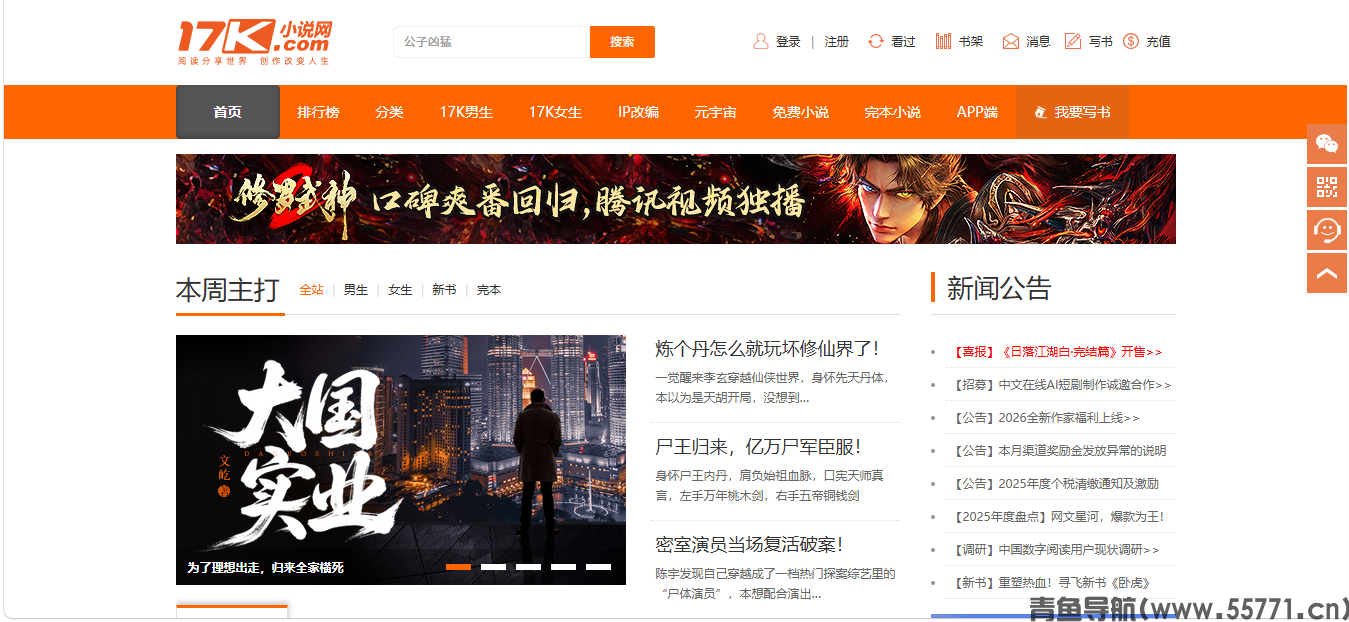
Task: Click the login user icon
Action: (x=761, y=41)
